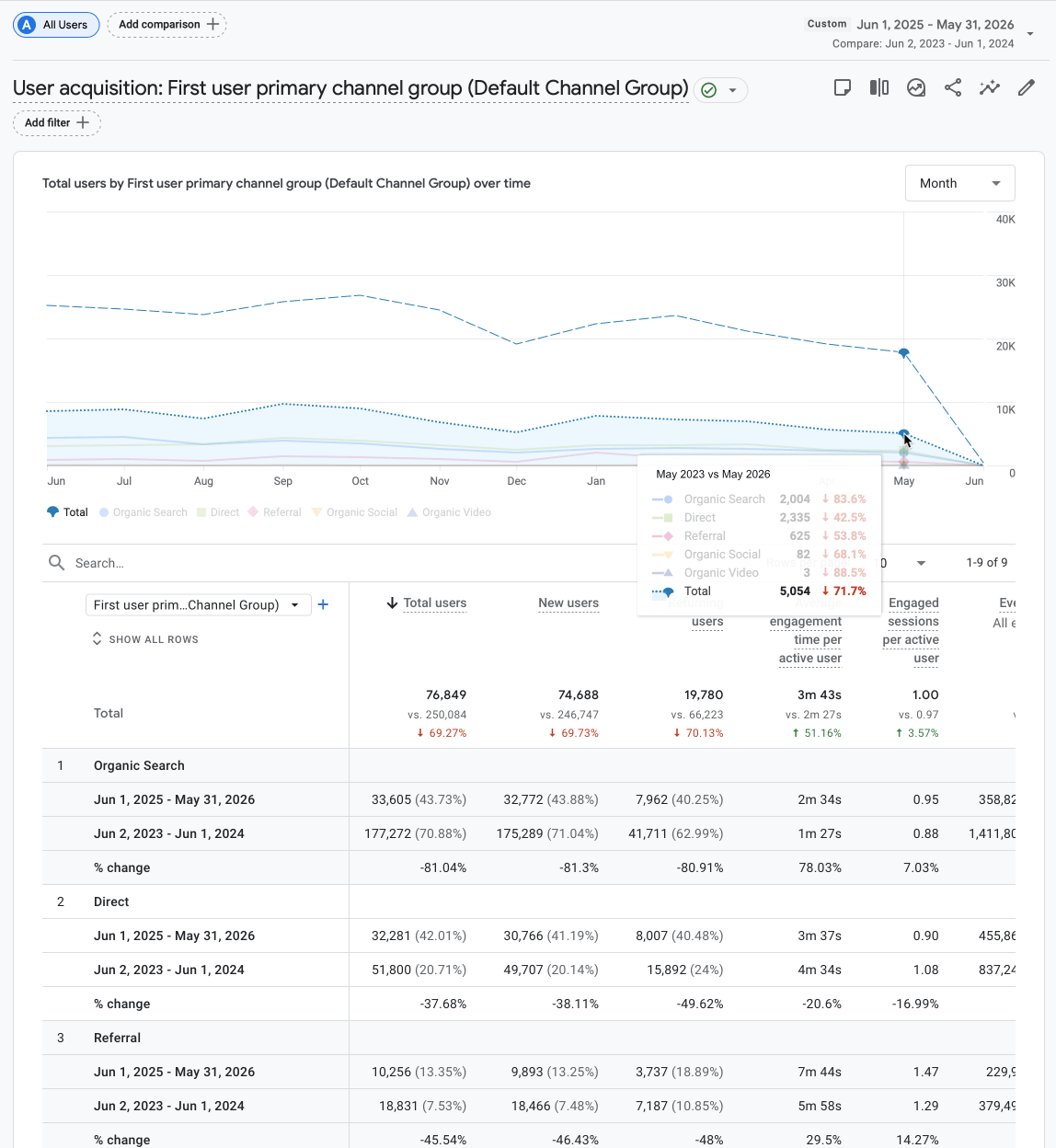The height and width of the screenshot is (1148, 1056).
Task: Click the search magnifier icon
Action: click(x=57, y=562)
